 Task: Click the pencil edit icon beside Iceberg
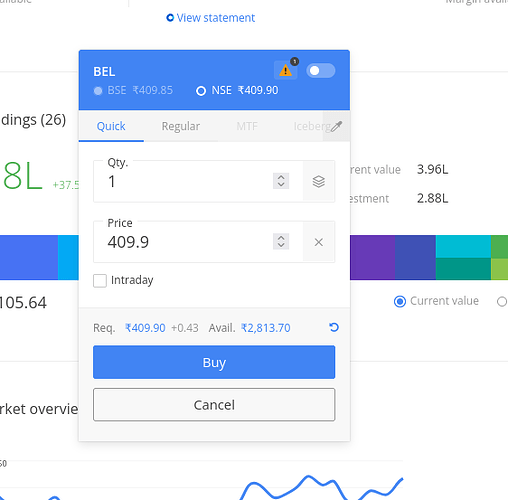(x=336, y=126)
